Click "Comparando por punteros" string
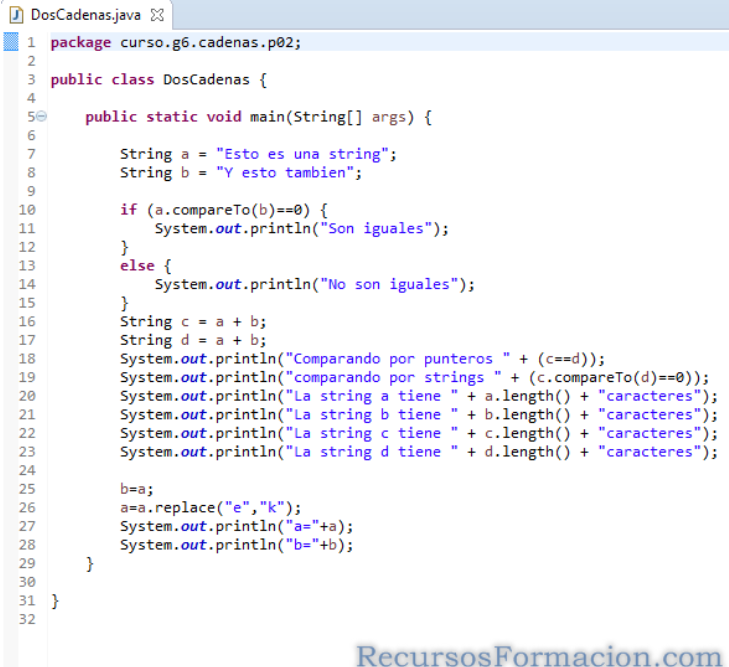729x667 pixels. (x=398, y=359)
